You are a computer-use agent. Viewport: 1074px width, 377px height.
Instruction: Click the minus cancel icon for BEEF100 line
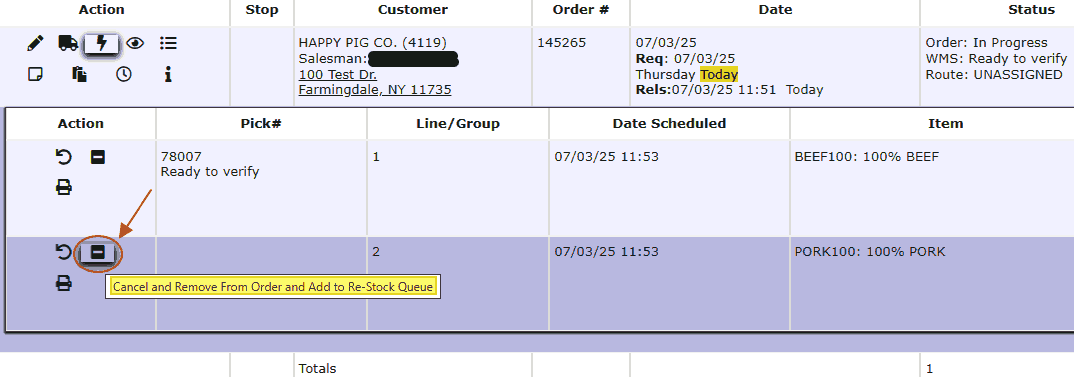tap(98, 158)
